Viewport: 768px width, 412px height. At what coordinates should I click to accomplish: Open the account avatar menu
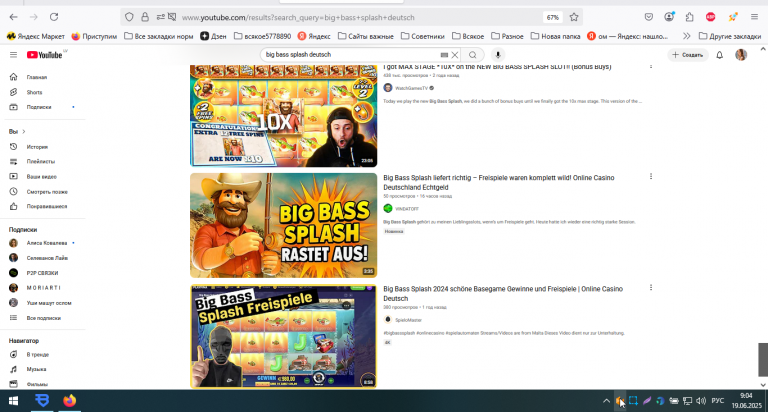point(741,55)
